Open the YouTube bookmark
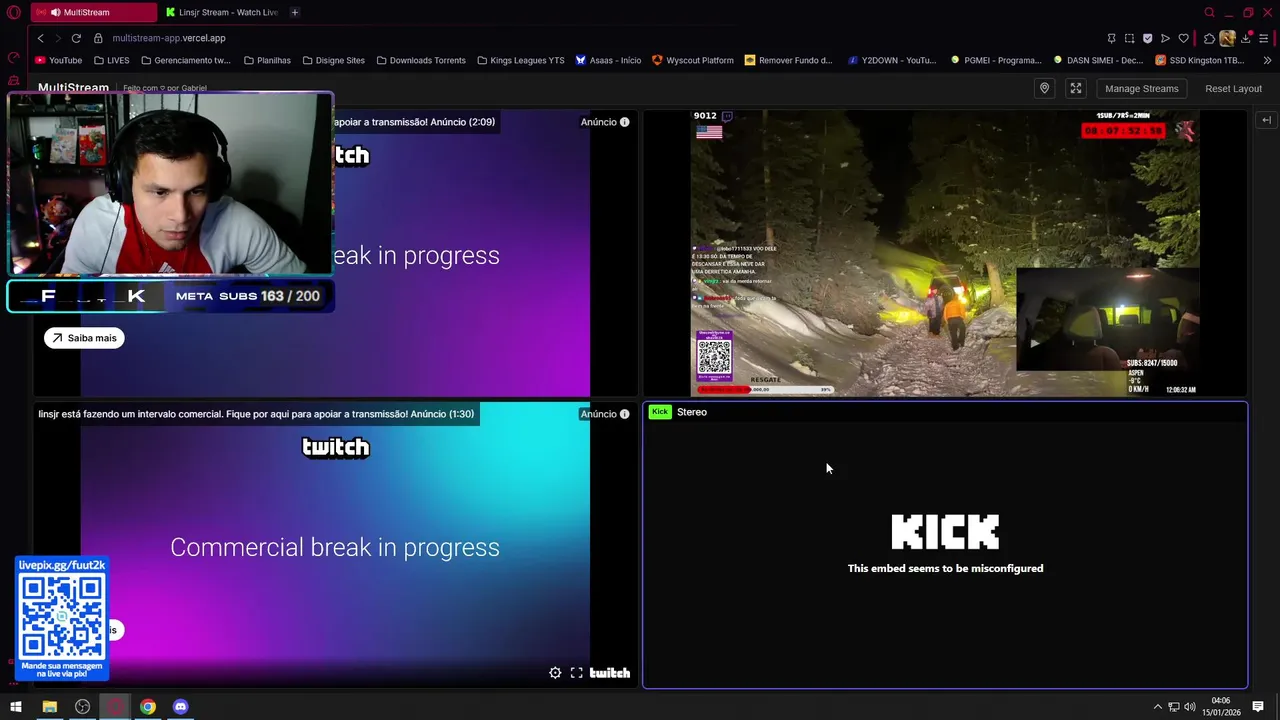Viewport: 1280px width, 720px height. coord(58,60)
